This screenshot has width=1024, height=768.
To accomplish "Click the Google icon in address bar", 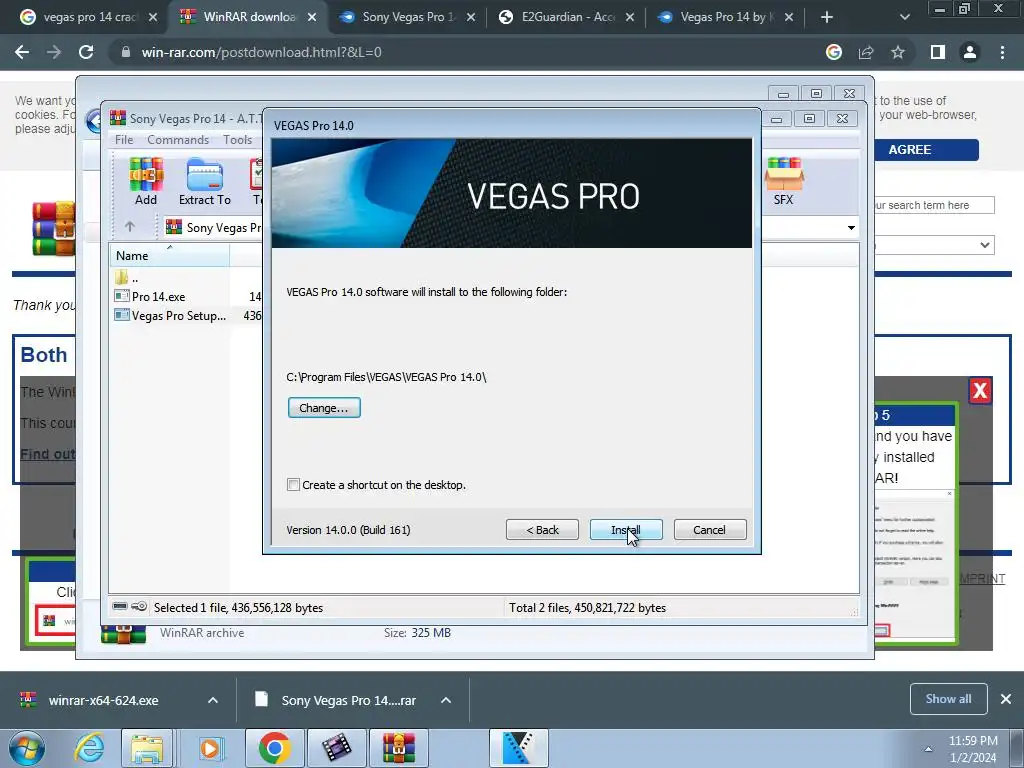I will (834, 52).
